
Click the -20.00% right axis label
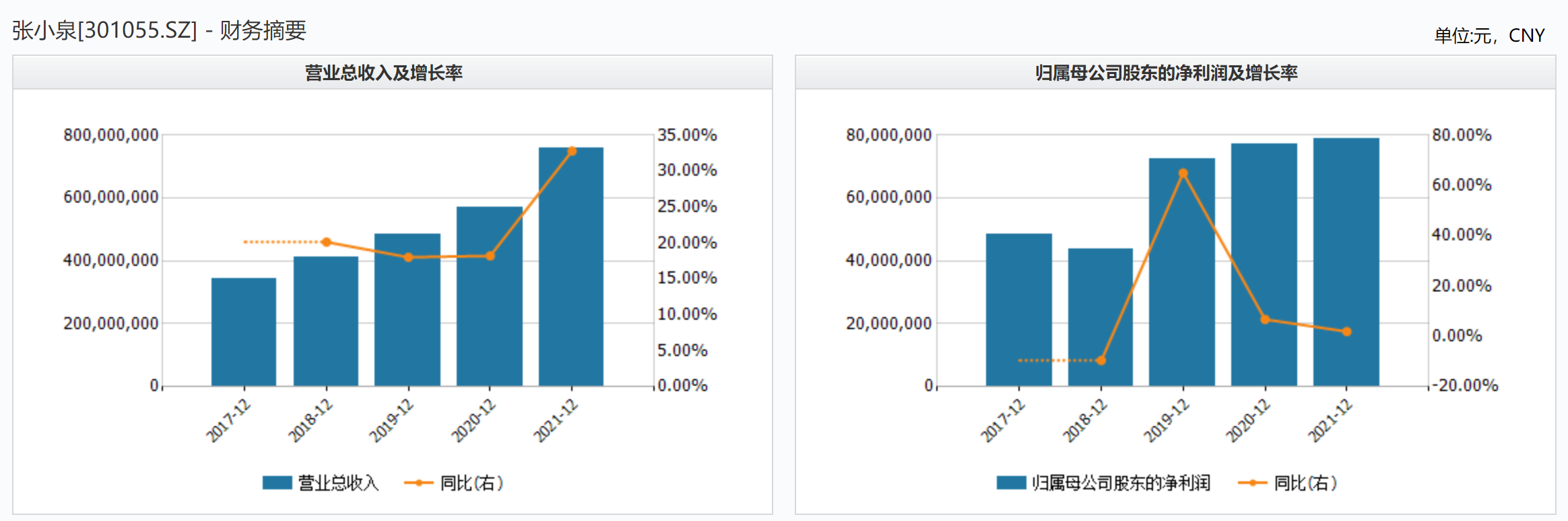pos(1465,386)
